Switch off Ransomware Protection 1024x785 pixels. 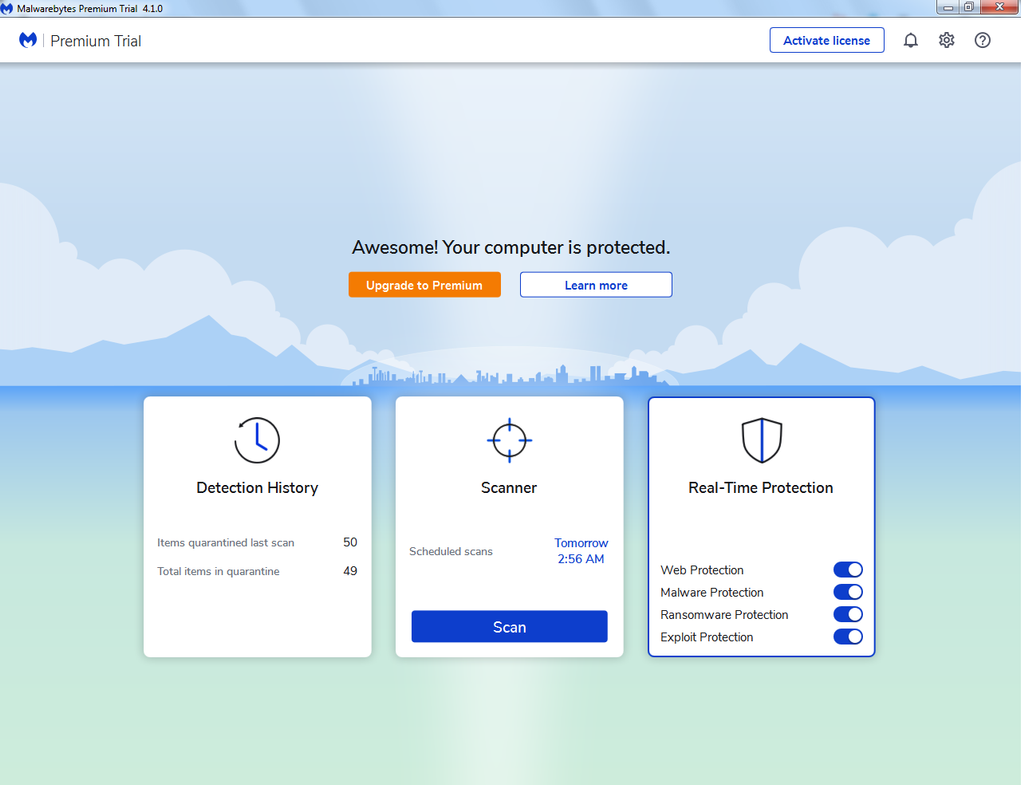pyautogui.click(x=848, y=614)
